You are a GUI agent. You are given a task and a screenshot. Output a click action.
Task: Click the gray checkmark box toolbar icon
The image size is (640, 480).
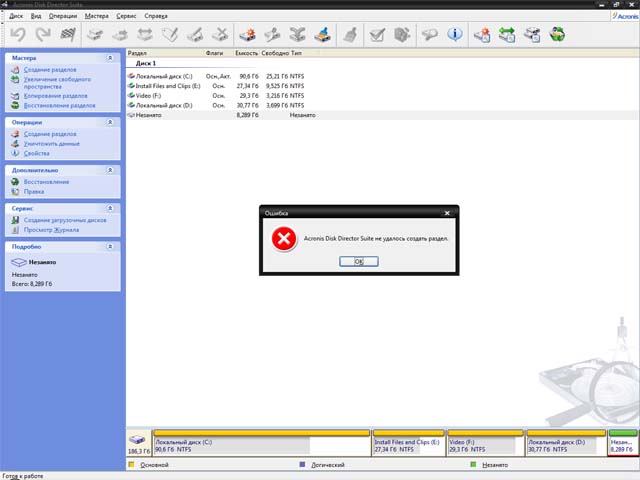tap(377, 35)
